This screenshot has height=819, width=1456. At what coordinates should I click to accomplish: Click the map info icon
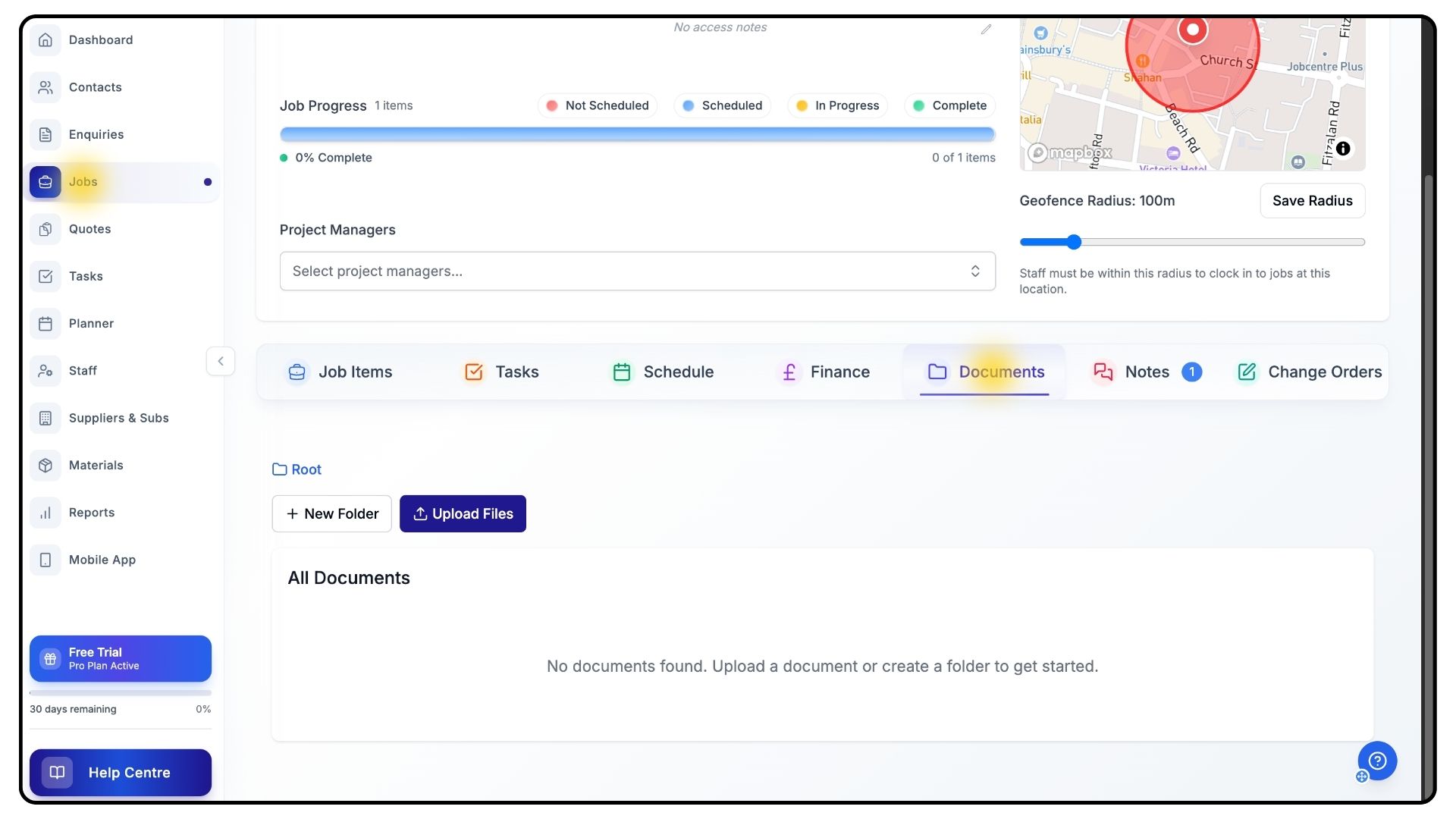(1343, 149)
